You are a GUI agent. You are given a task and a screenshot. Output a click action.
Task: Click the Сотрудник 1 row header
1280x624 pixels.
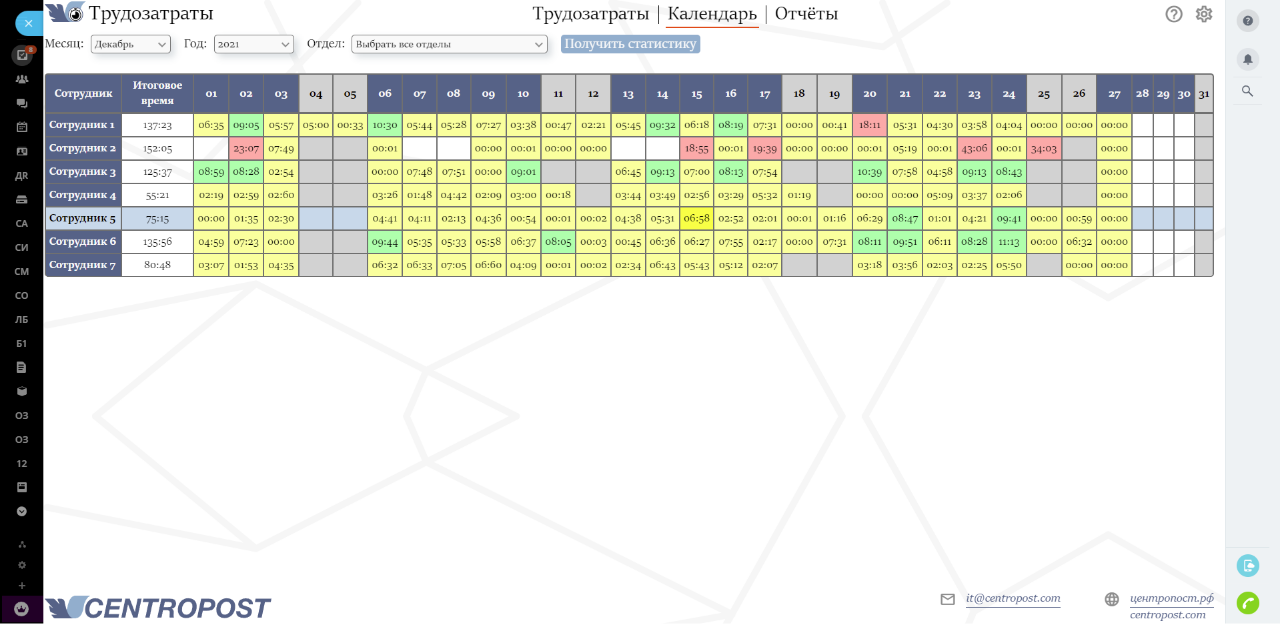pyautogui.click(x=83, y=126)
